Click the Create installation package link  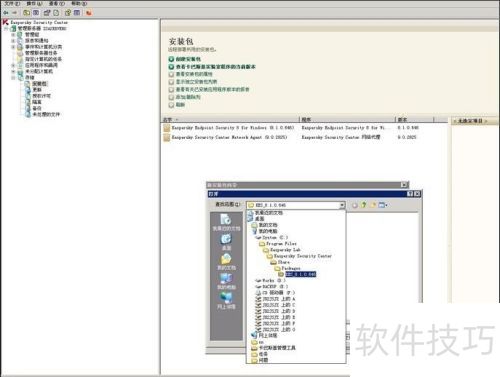(188, 59)
